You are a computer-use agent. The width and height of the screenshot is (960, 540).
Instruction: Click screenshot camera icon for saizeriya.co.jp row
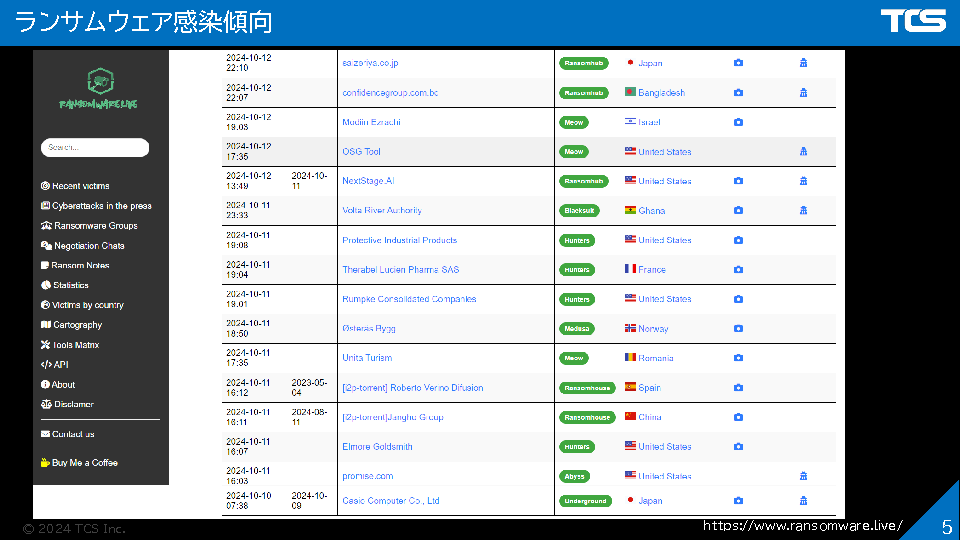tap(738, 63)
